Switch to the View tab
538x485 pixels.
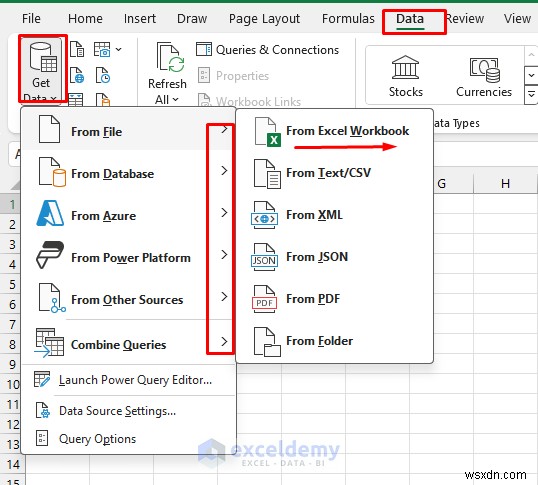point(517,19)
